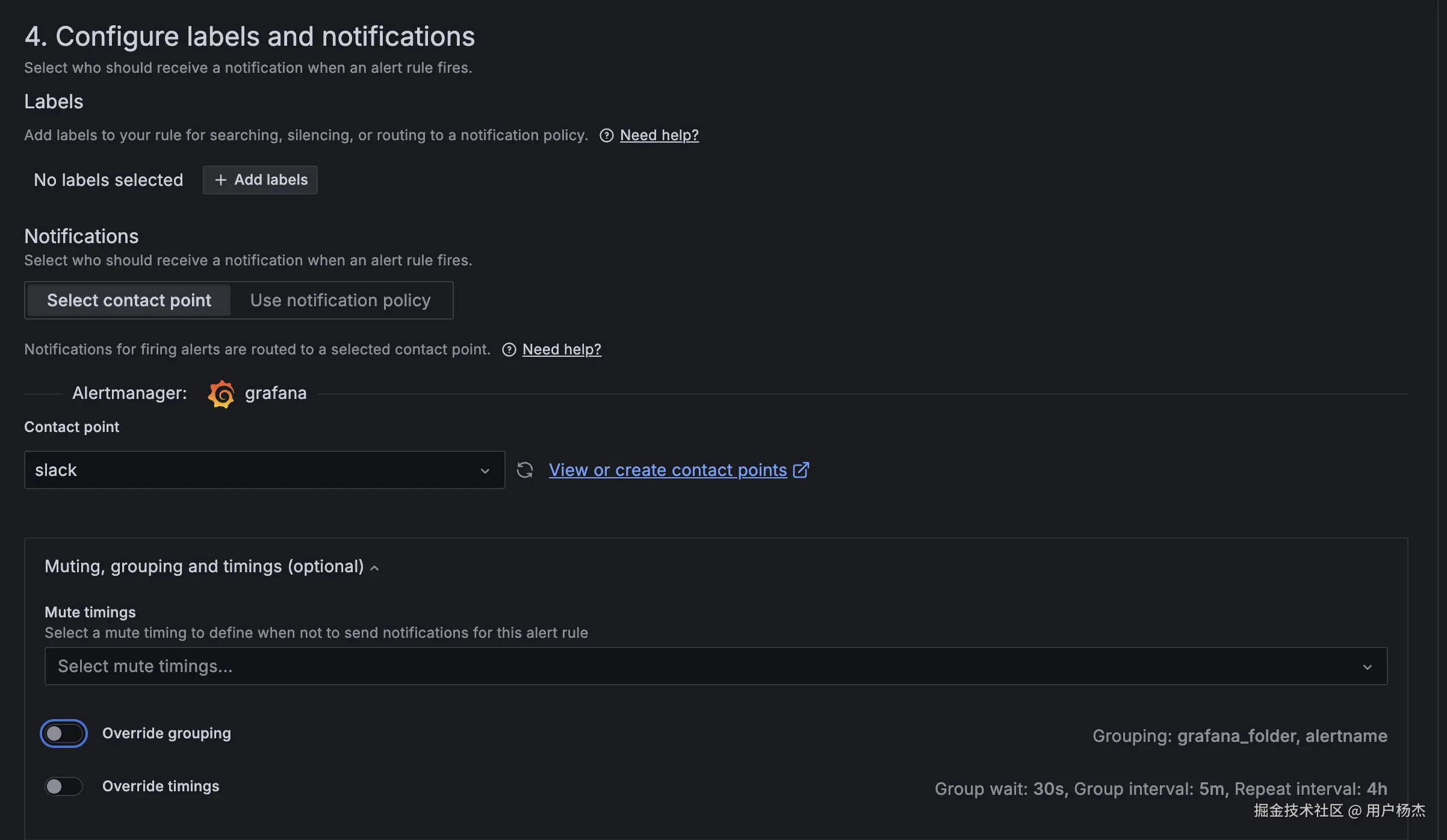1447x840 pixels.
Task: Click the help circle icon under Notifications tabs
Action: coord(509,350)
